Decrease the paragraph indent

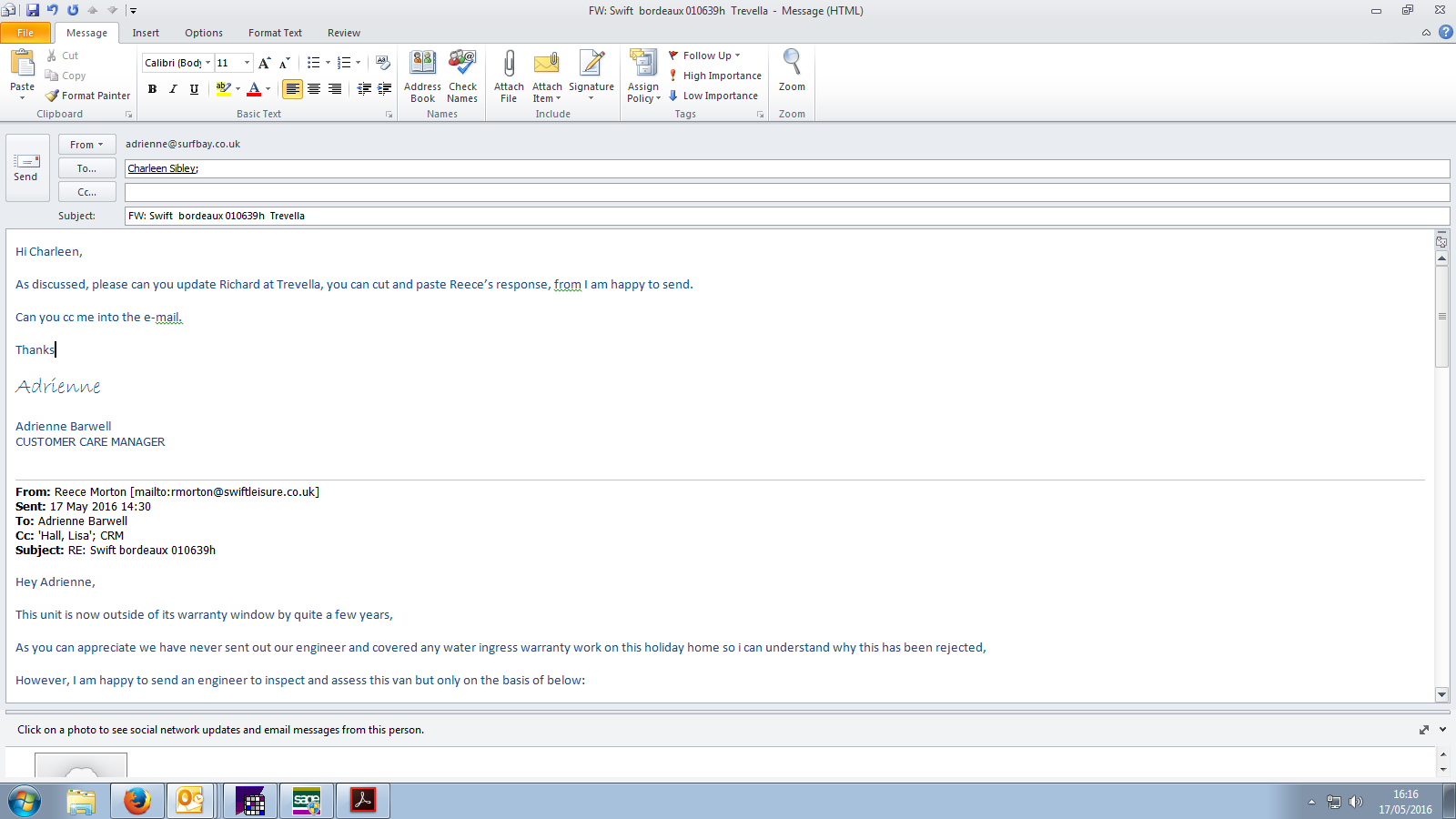click(364, 88)
